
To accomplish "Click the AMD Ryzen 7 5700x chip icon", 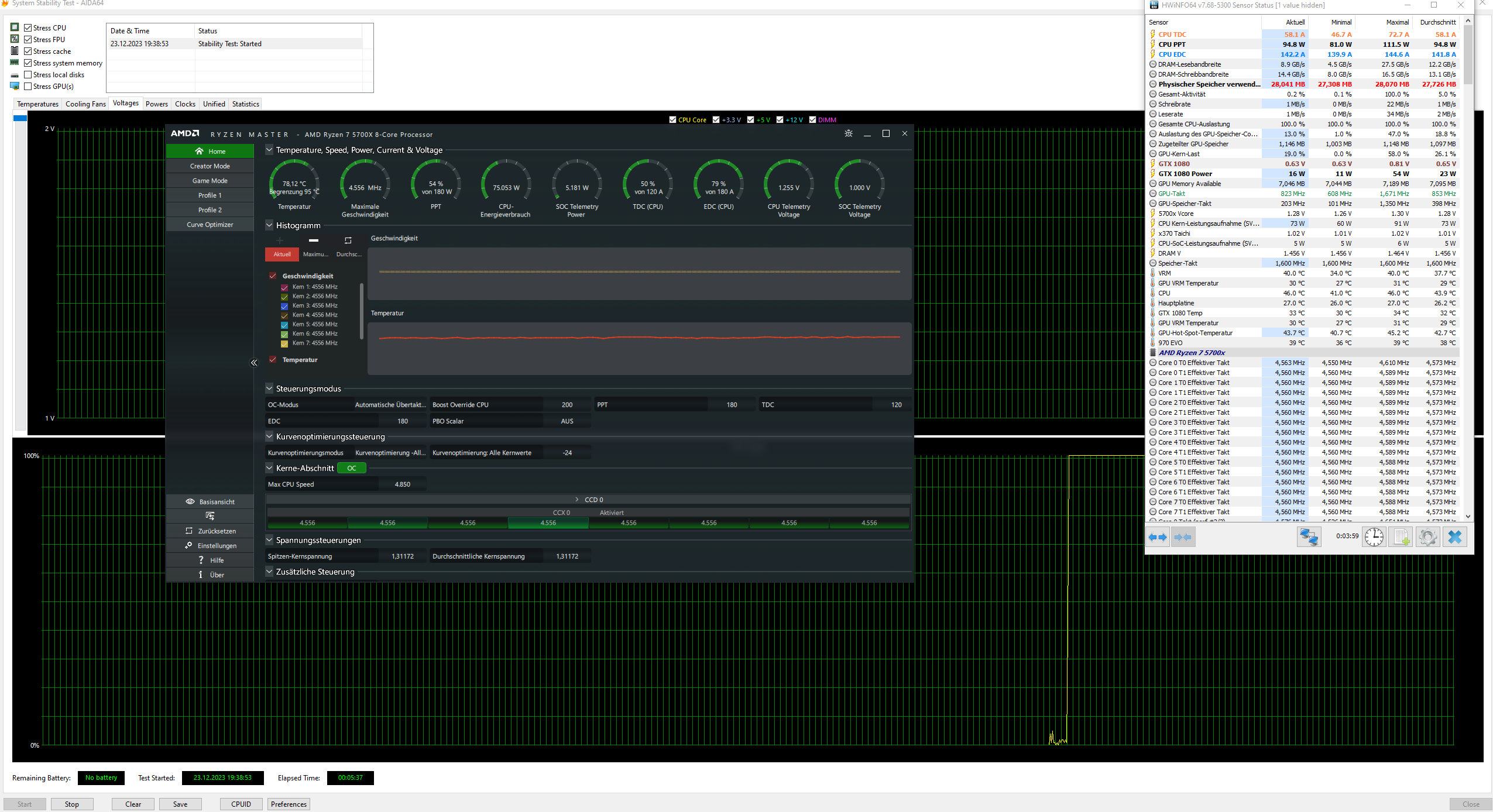I will click(1153, 353).
